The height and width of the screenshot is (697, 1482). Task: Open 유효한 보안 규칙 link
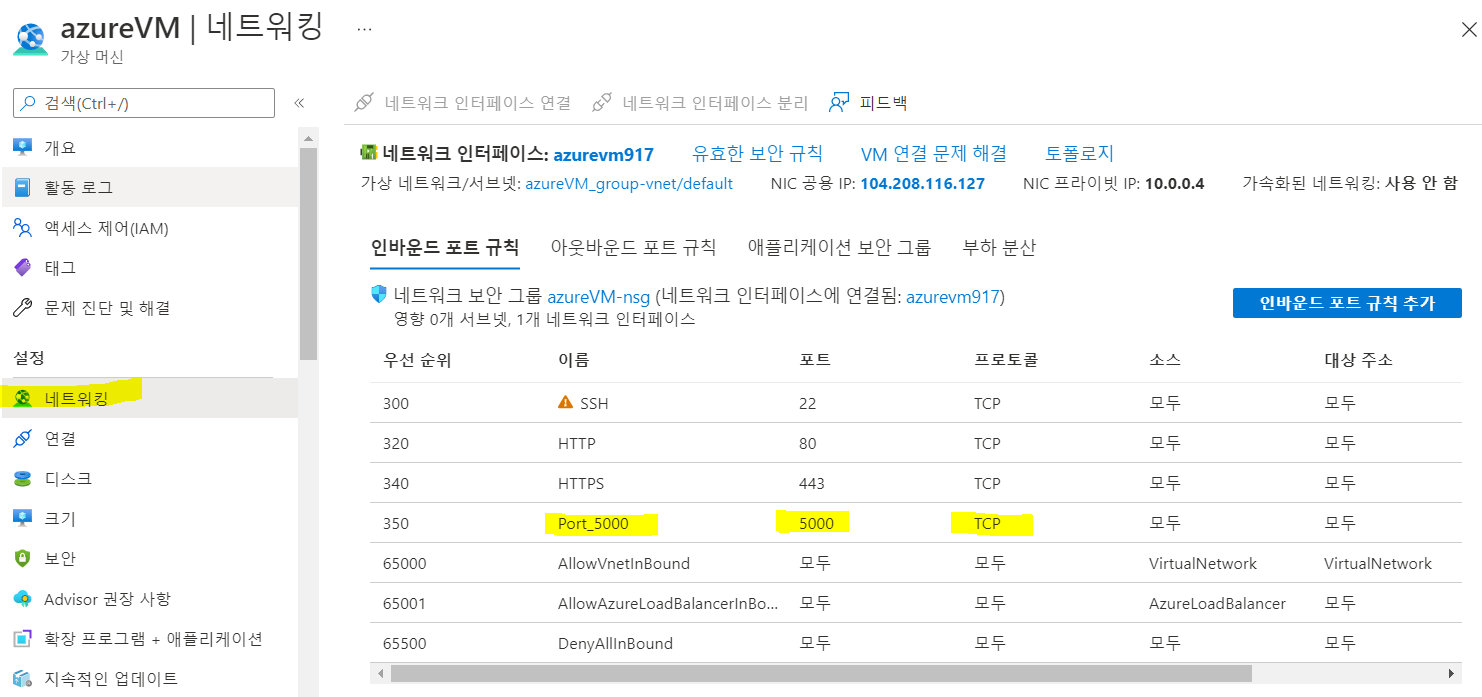click(x=757, y=154)
